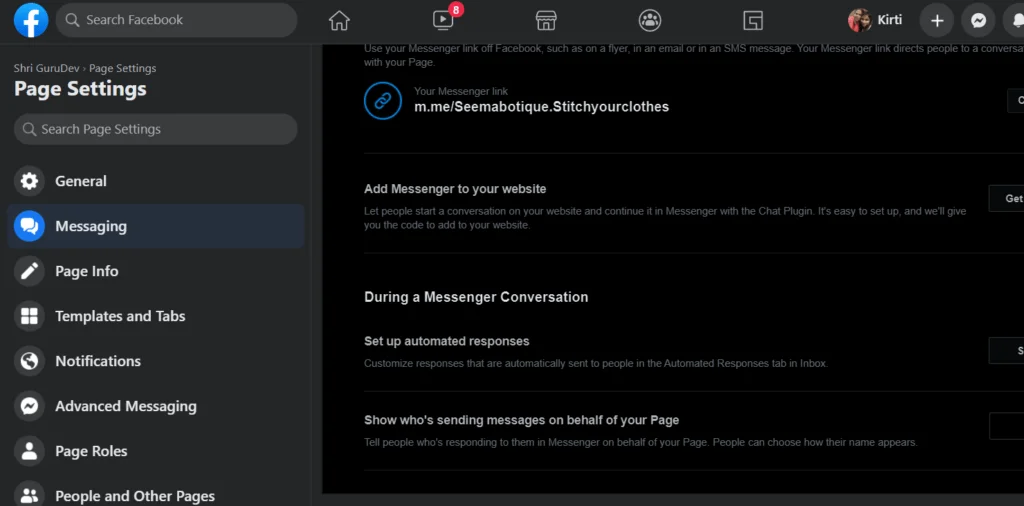Open the Marketplace store icon
Screen dimensions: 1024x506
546,20
